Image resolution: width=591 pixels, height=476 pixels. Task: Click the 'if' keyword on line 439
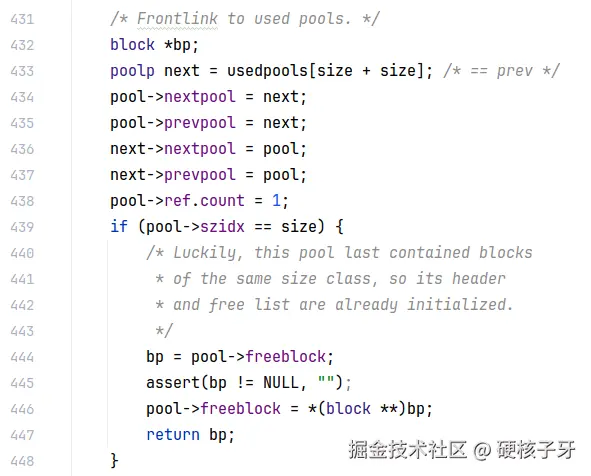119,227
